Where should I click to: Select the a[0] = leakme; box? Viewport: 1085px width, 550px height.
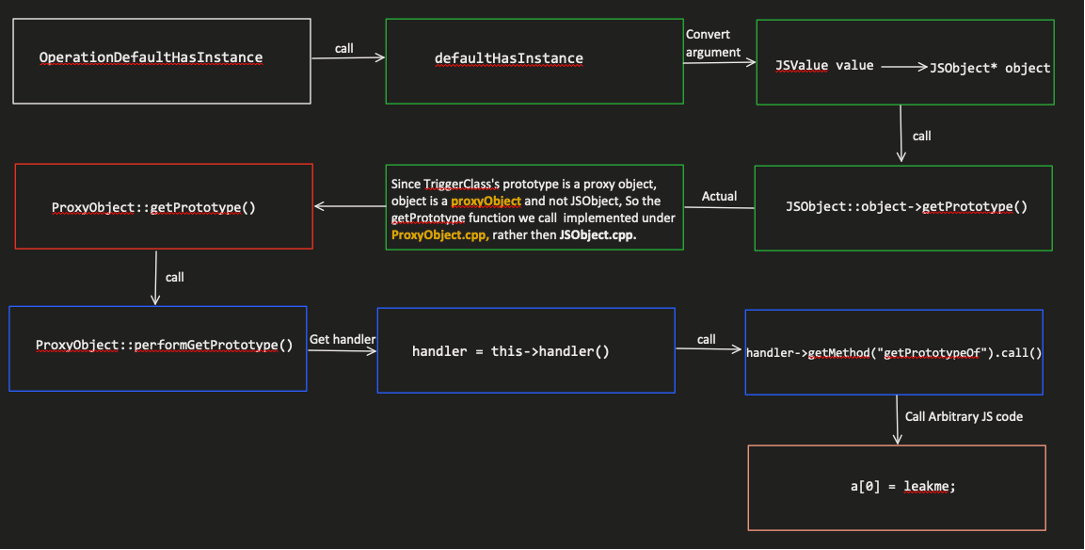(897, 488)
